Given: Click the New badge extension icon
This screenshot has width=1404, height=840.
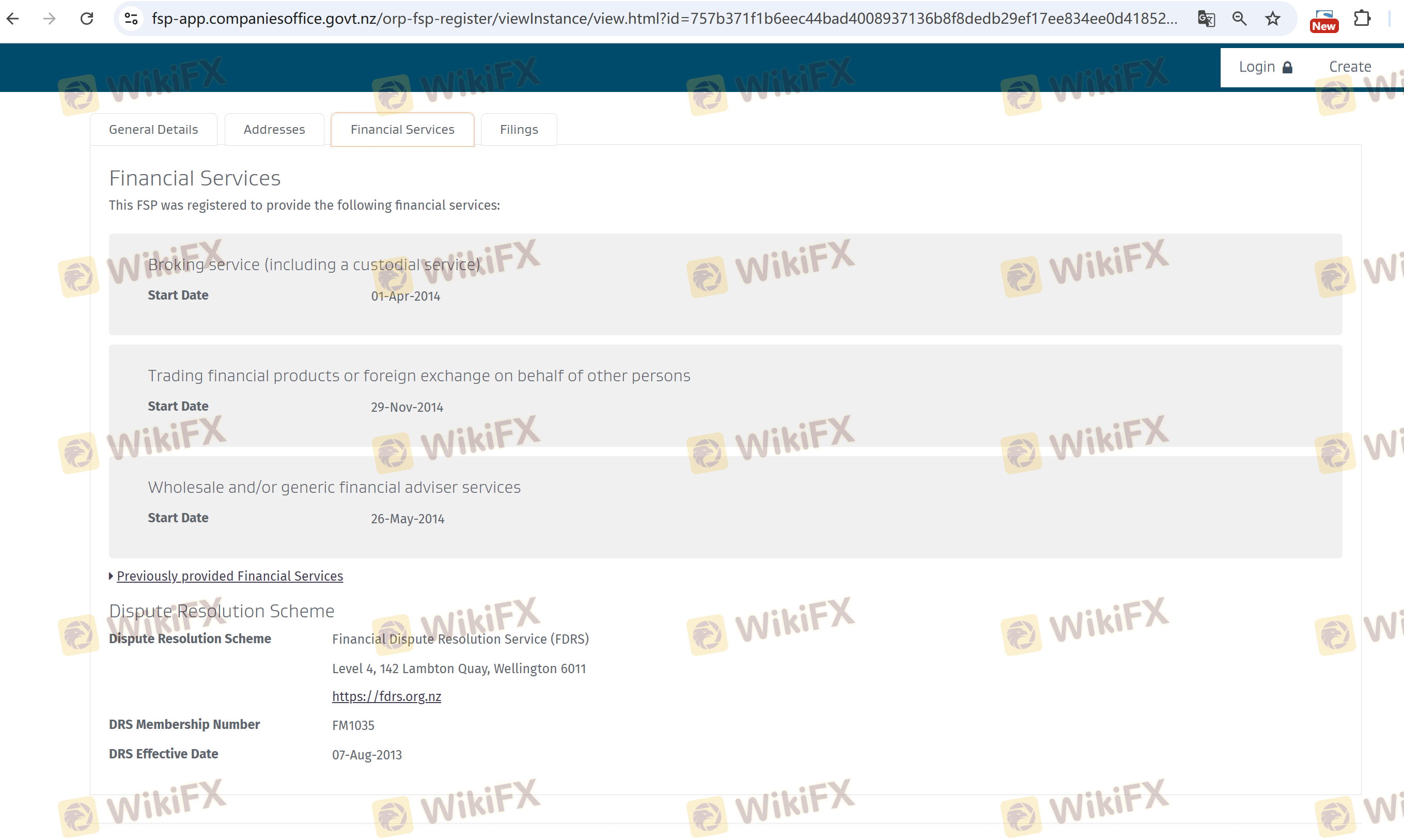Looking at the screenshot, I should (1323, 20).
